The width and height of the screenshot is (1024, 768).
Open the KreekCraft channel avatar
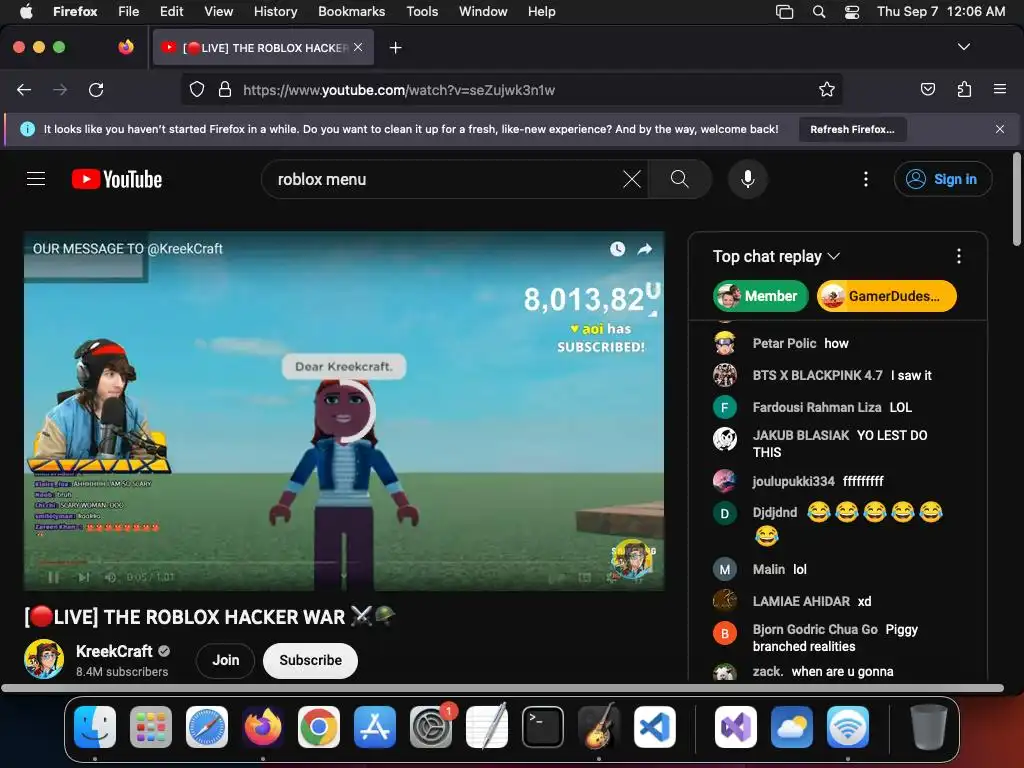[x=44, y=659]
